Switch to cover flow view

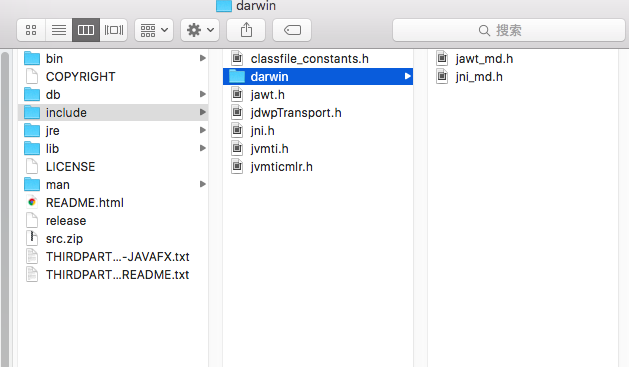pos(114,30)
